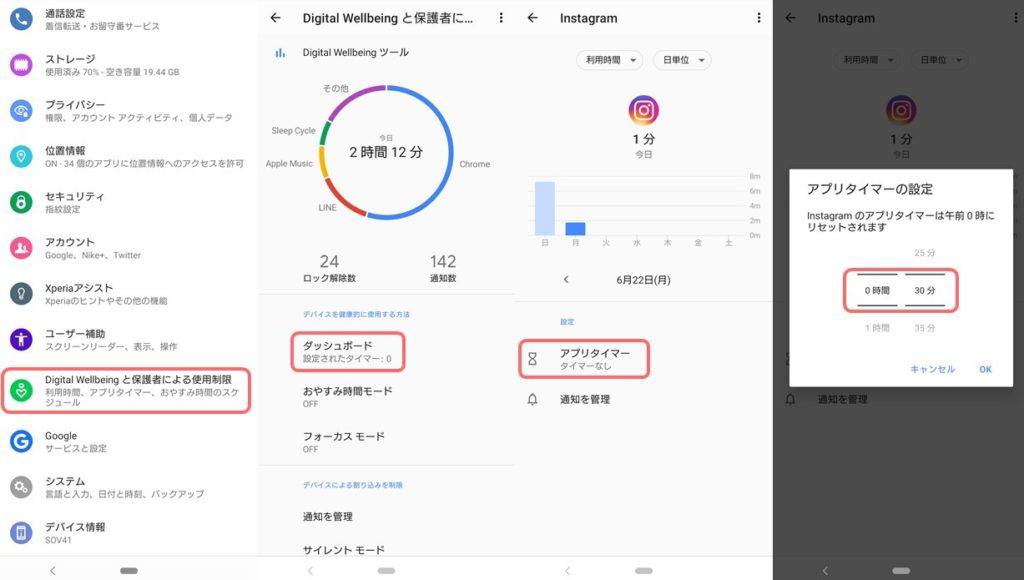
Task: Open システム settings entry
Action: click(129, 487)
